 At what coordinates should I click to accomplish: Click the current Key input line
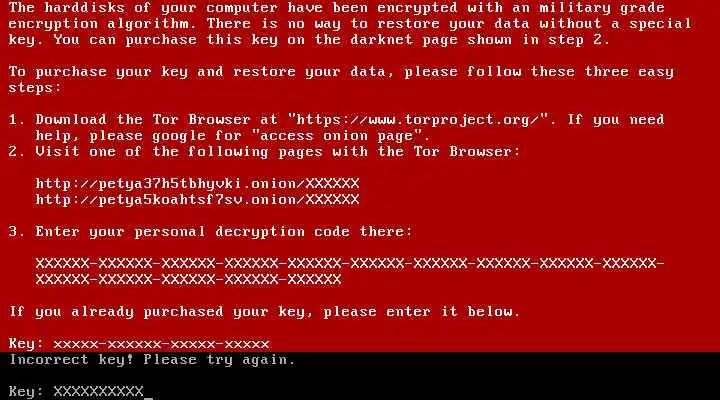81,391
